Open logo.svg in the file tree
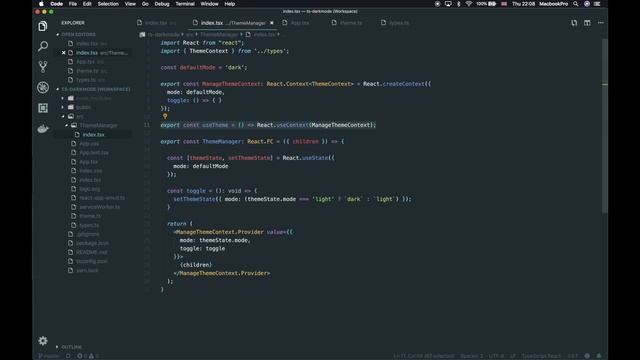The width and height of the screenshot is (640, 360). (90, 189)
